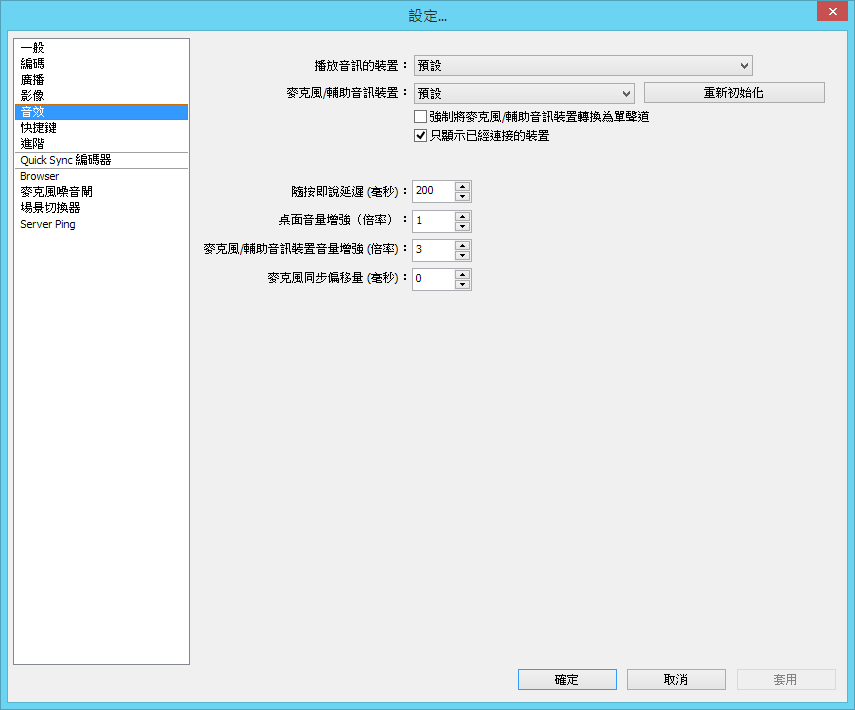The image size is (855, 710).
Task: Select 場景切換器 in the list
Action: pos(101,208)
